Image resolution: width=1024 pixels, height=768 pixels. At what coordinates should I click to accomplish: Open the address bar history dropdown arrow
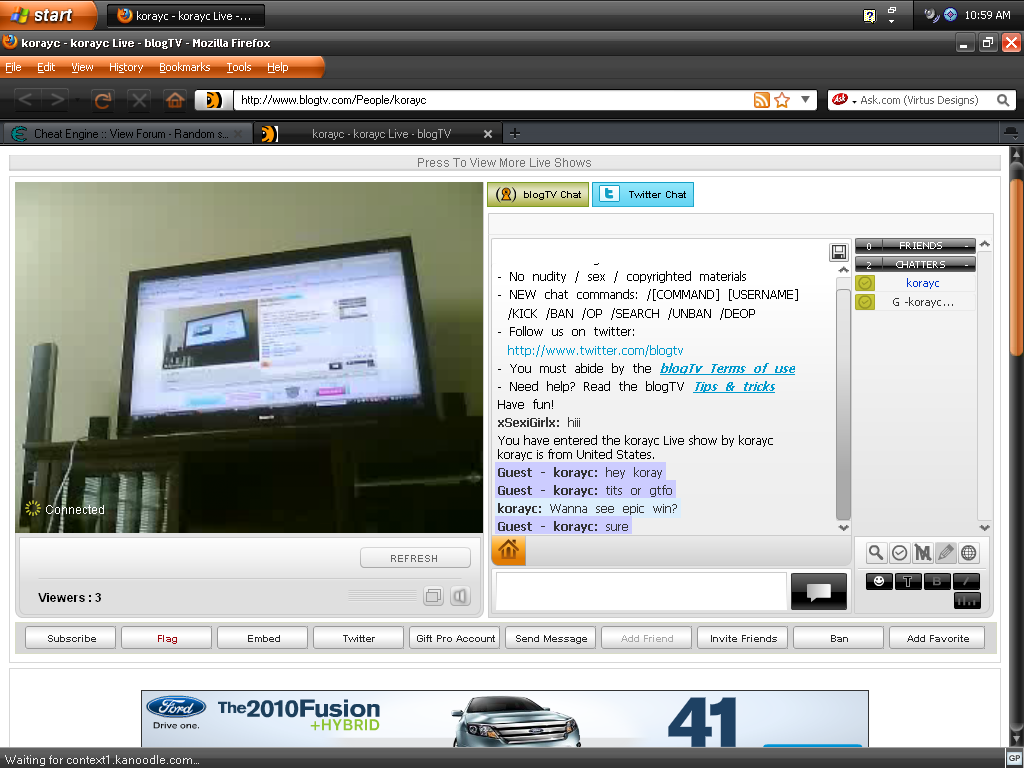pyautogui.click(x=805, y=100)
